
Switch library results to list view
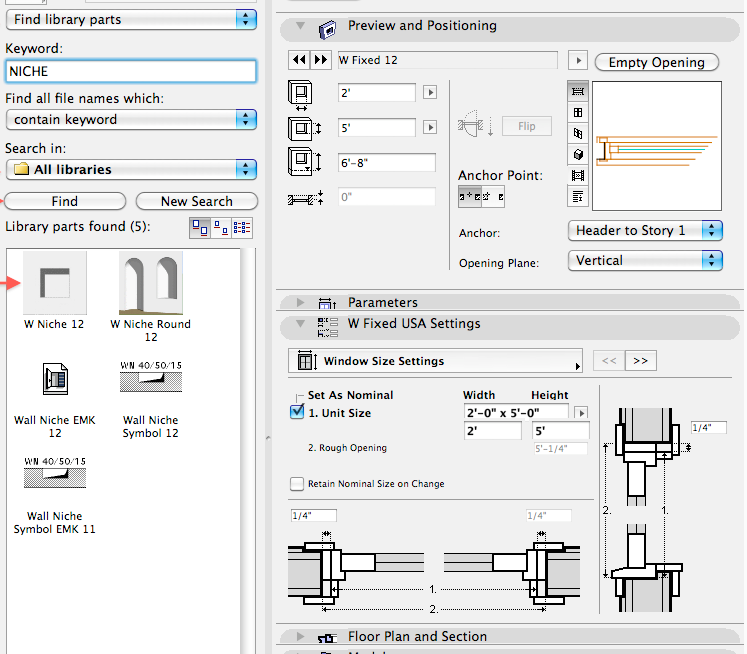tap(243, 227)
